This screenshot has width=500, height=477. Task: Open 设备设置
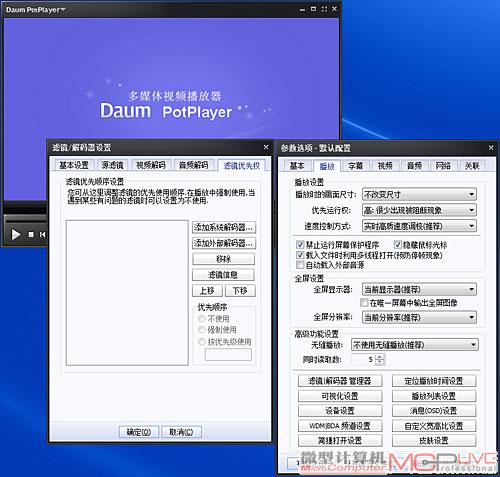tap(340, 411)
